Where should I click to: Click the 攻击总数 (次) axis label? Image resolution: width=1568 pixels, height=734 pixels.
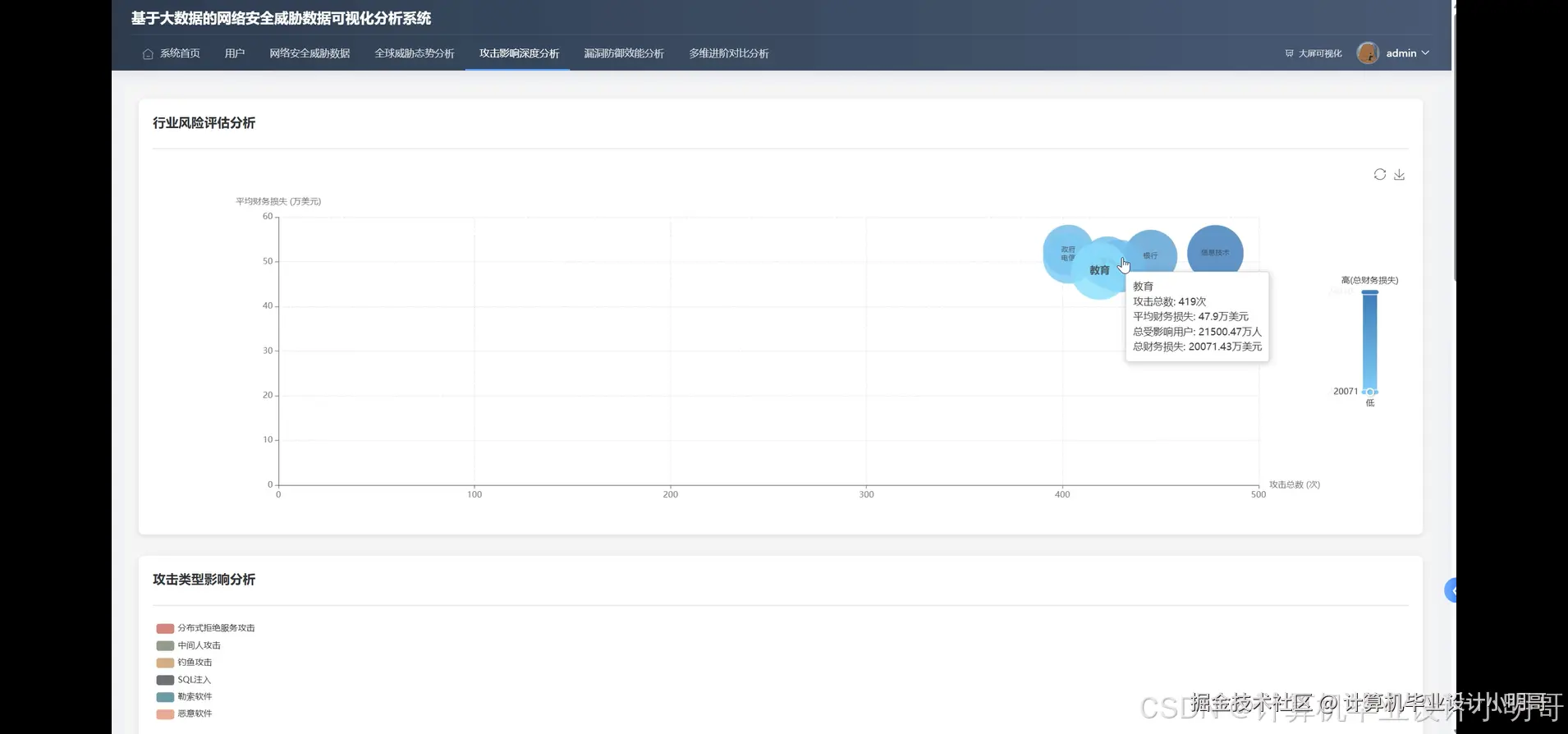pos(1295,484)
